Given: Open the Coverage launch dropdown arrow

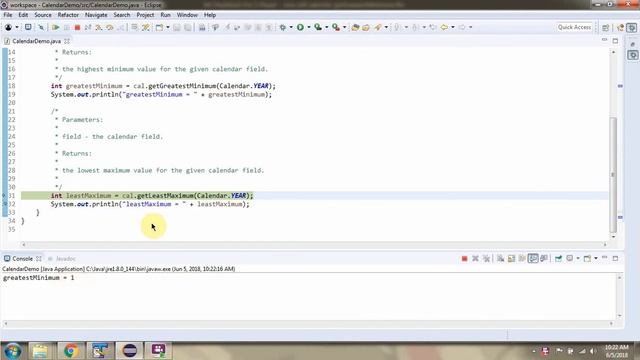Looking at the screenshot, I should tap(327, 27).
